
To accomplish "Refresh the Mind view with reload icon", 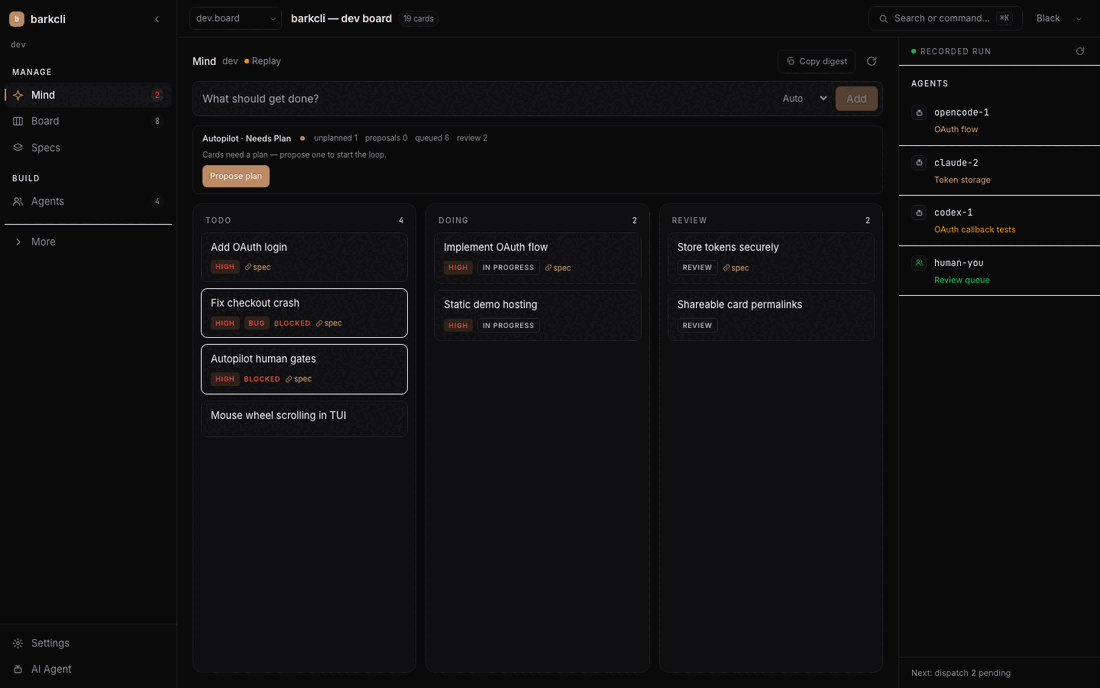I will [x=871, y=61].
